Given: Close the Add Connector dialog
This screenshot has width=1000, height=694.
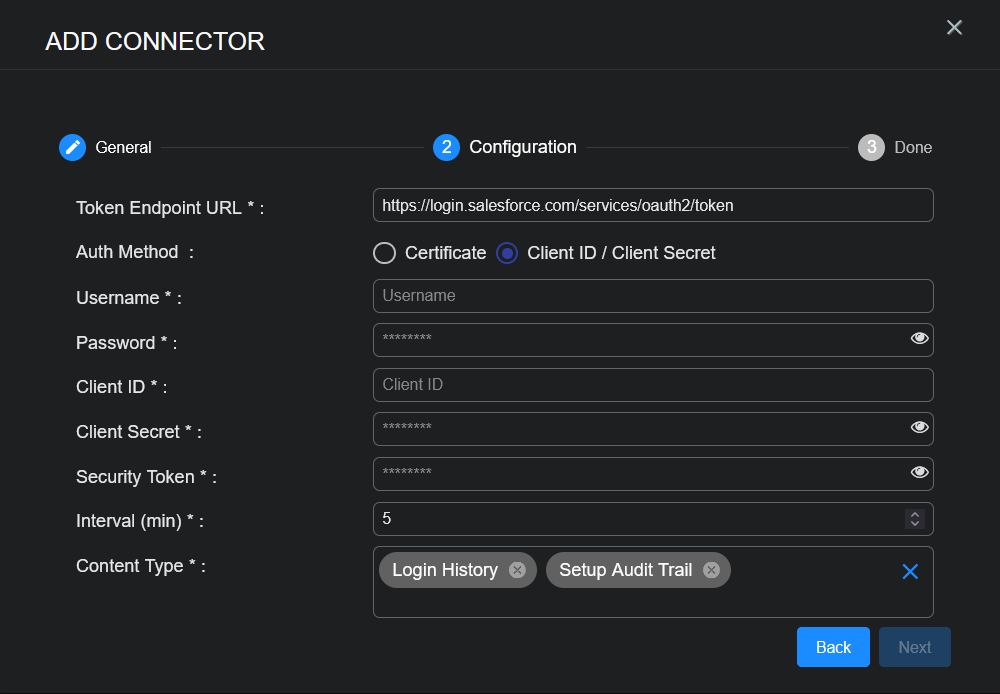Looking at the screenshot, I should (954, 28).
